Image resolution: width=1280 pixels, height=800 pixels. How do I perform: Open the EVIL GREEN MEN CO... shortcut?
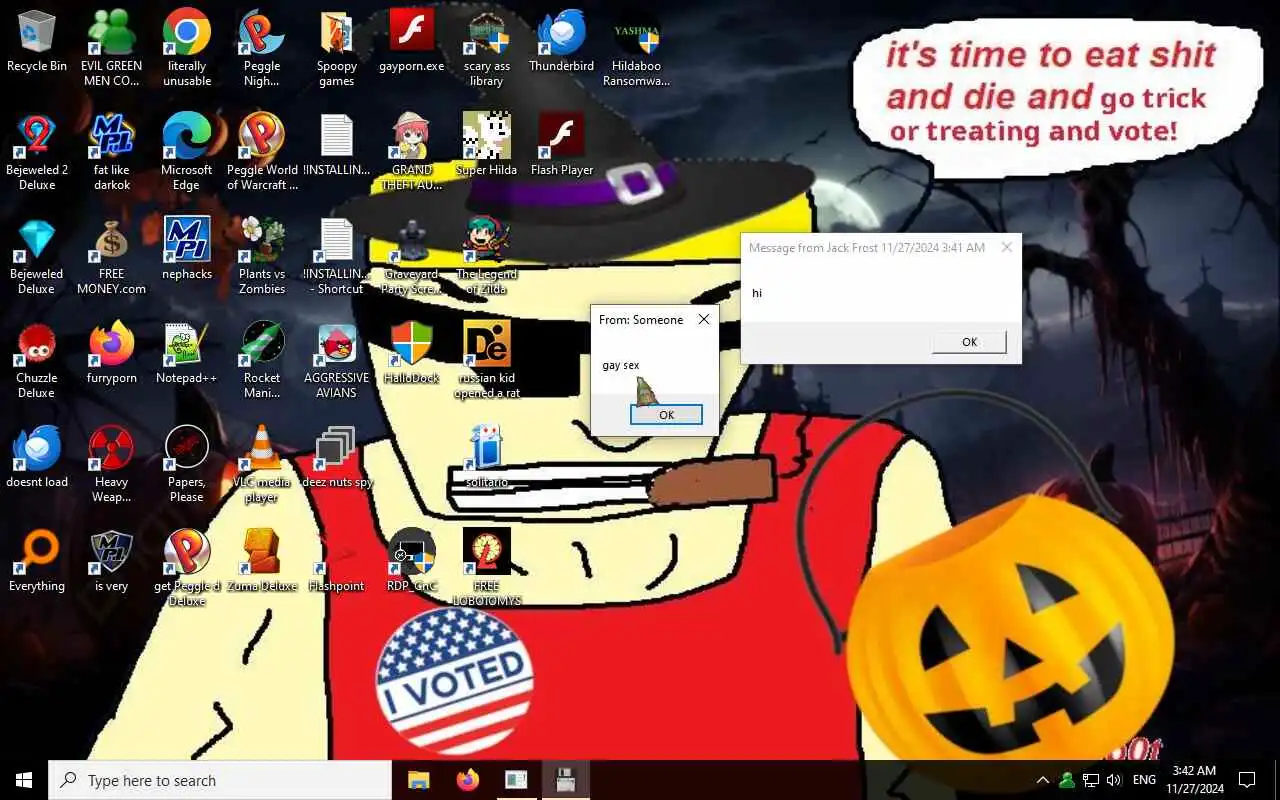(x=111, y=48)
